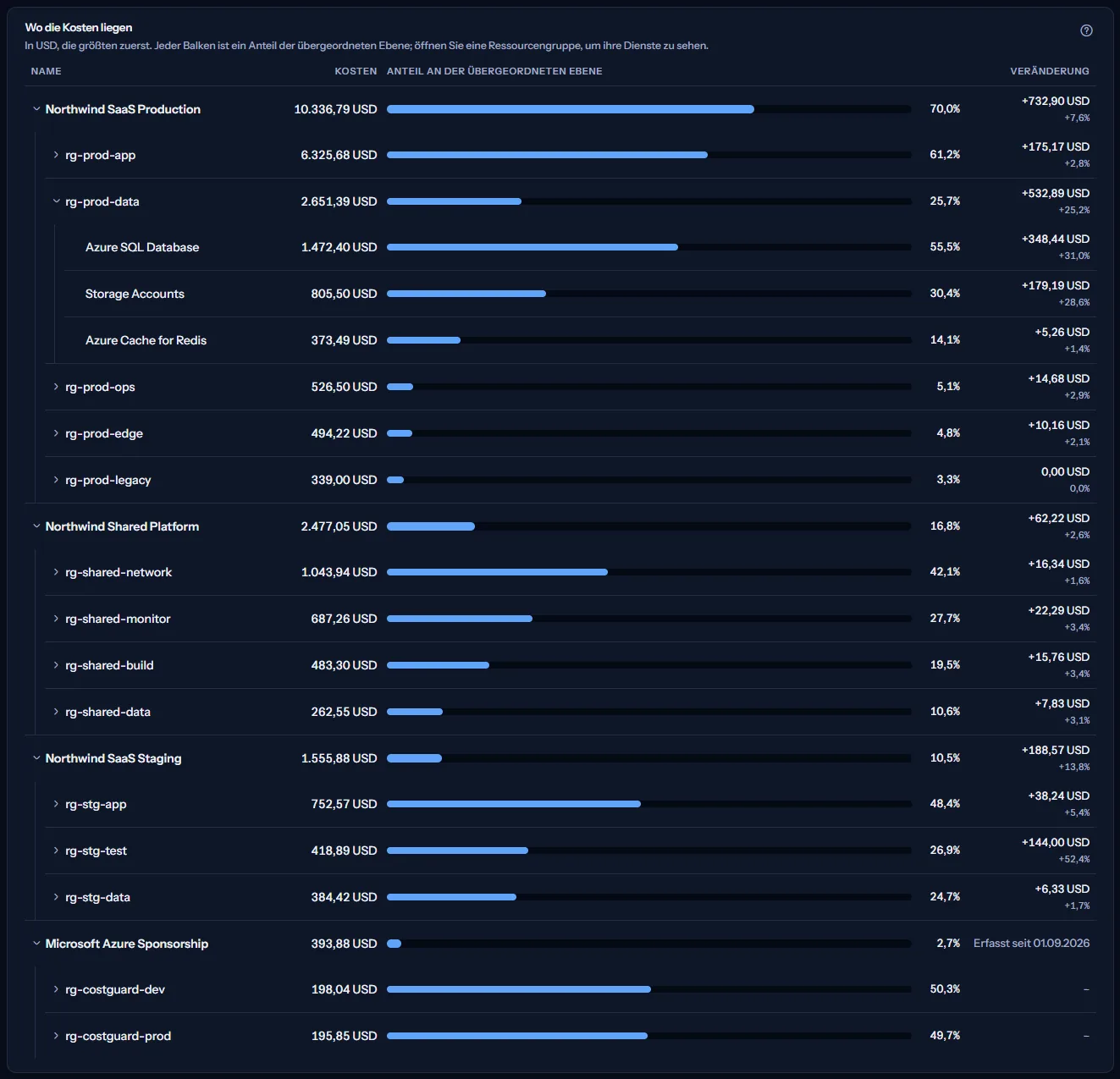1120x1079 pixels.
Task: Click the +732,90 USD change value
Action: pyautogui.click(x=1056, y=101)
